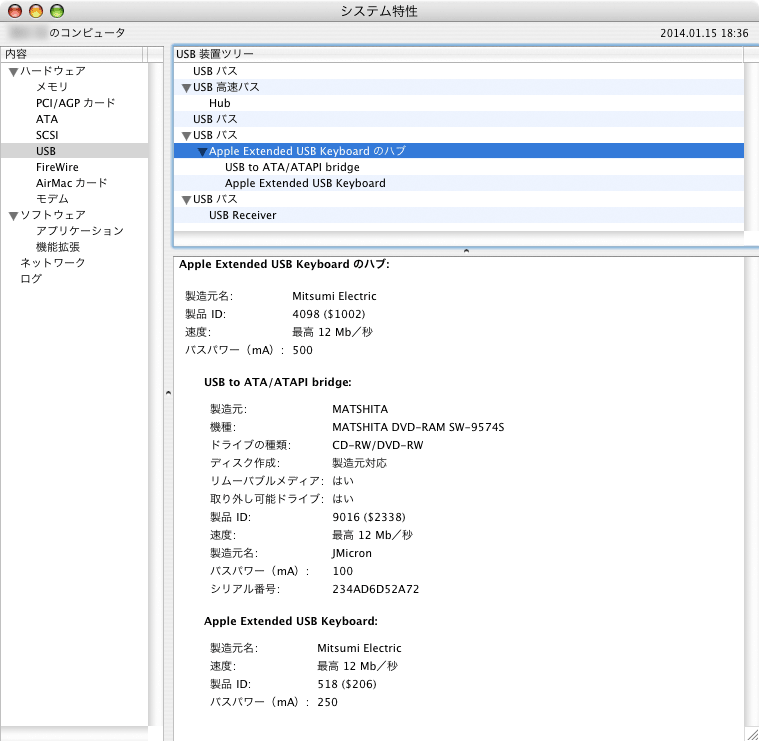
Task: Click the green zoom window button
Action: click(57, 11)
